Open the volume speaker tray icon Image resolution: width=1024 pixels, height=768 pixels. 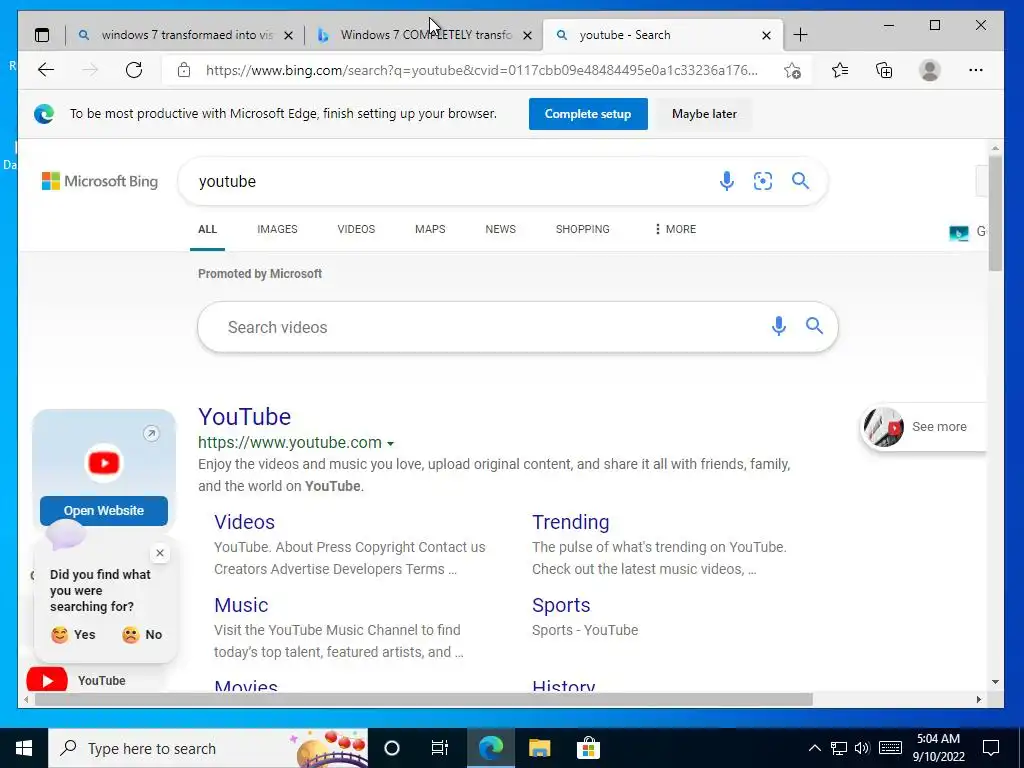point(862,748)
